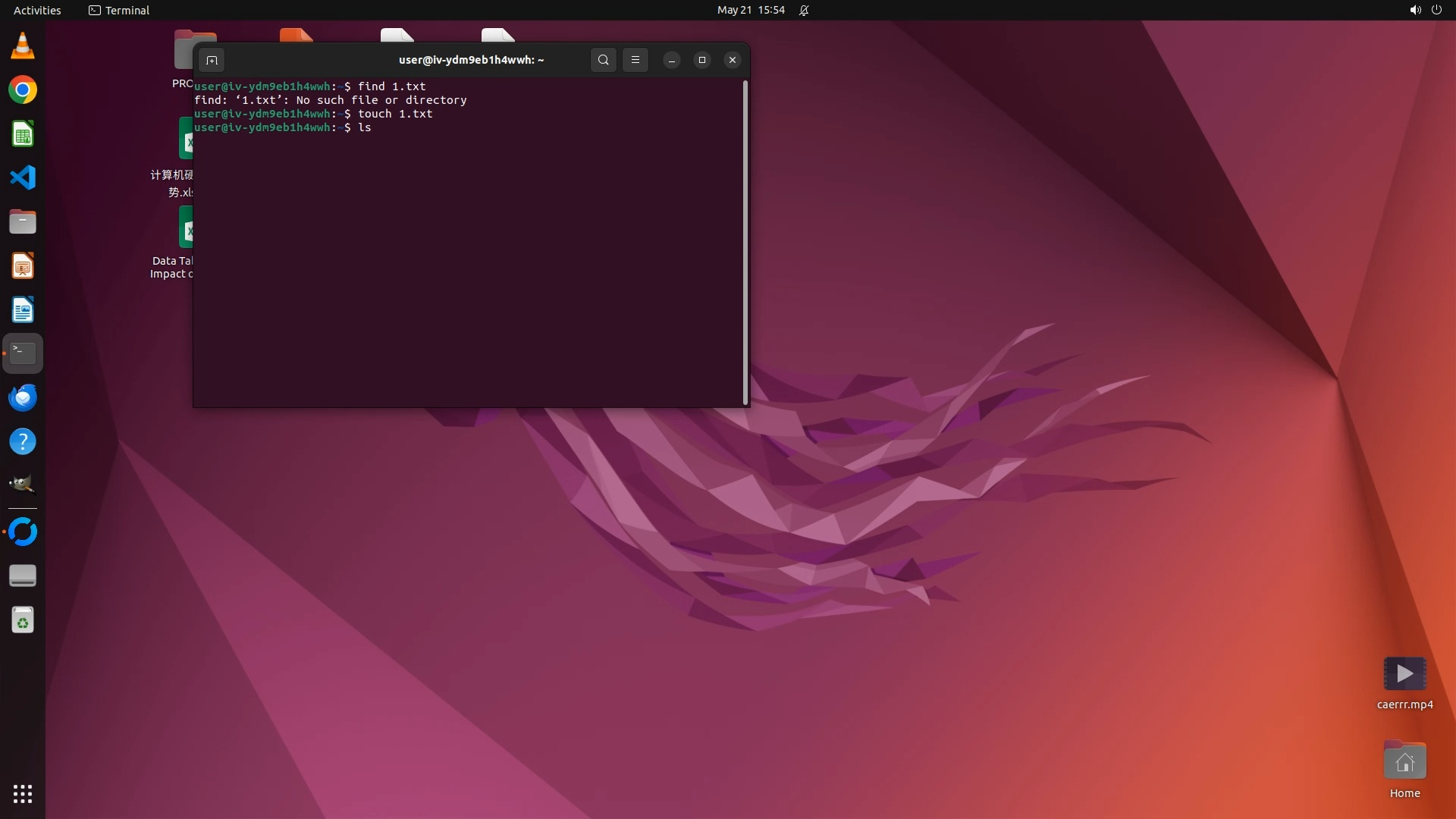Open a new terminal tab
The height and width of the screenshot is (819, 1456).
pyautogui.click(x=212, y=60)
